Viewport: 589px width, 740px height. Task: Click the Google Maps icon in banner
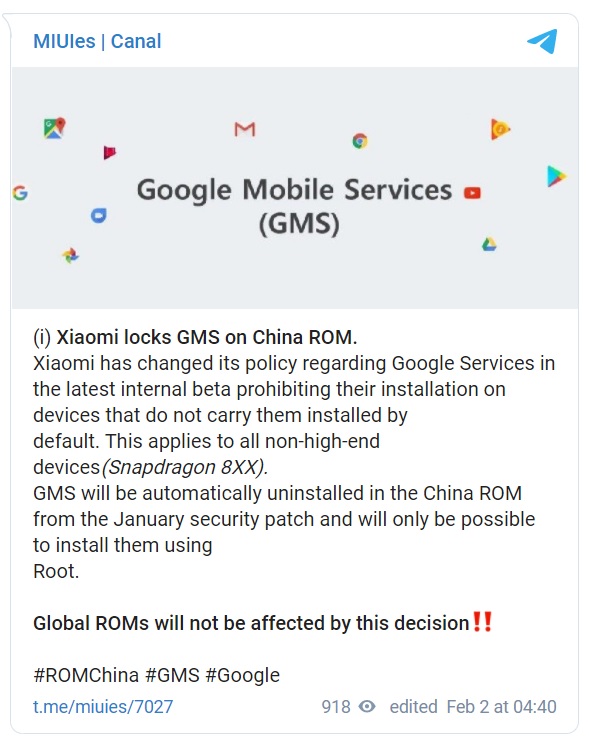pyautogui.click(x=54, y=128)
